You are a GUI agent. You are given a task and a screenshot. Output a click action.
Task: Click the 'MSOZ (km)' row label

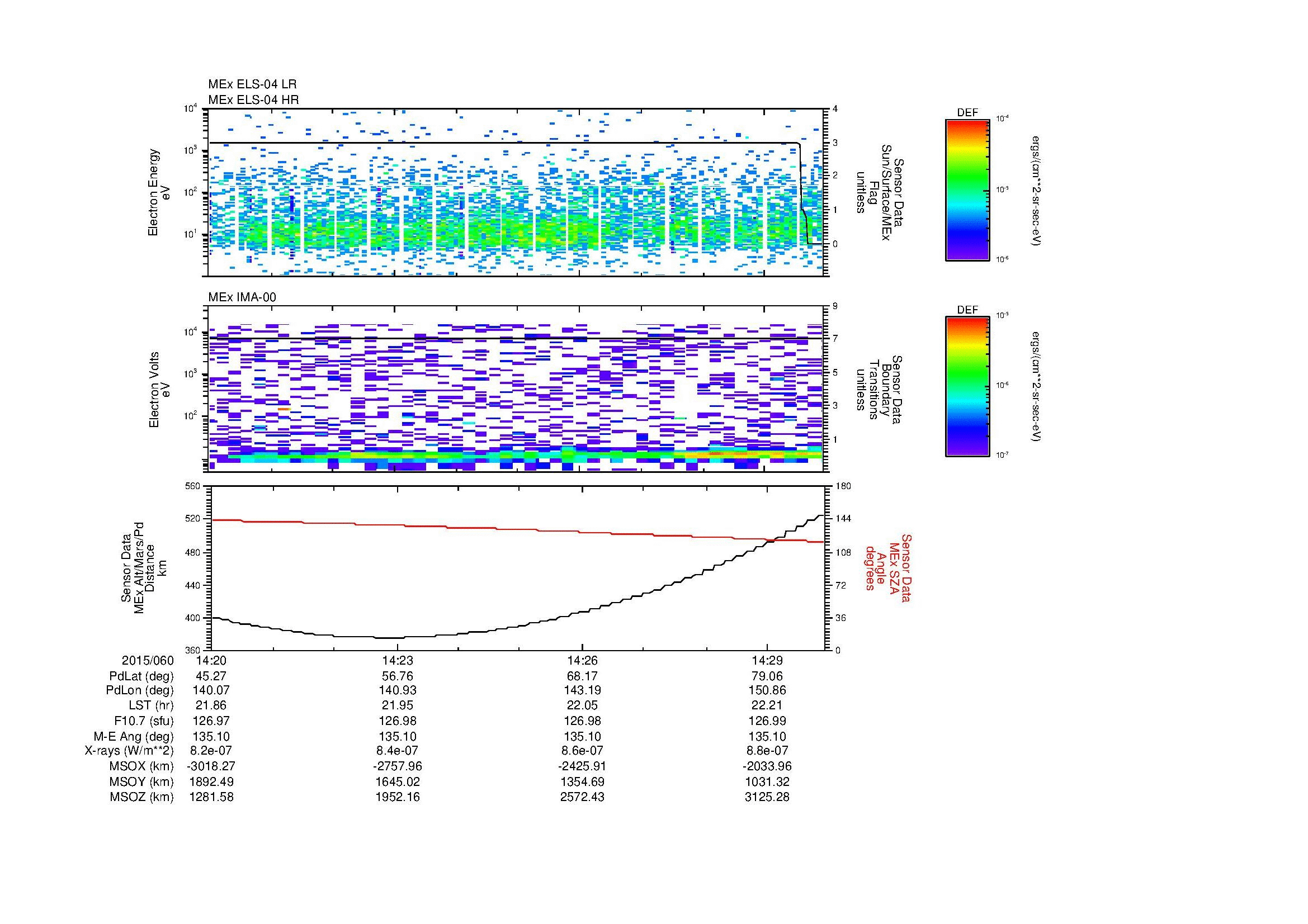142,797
